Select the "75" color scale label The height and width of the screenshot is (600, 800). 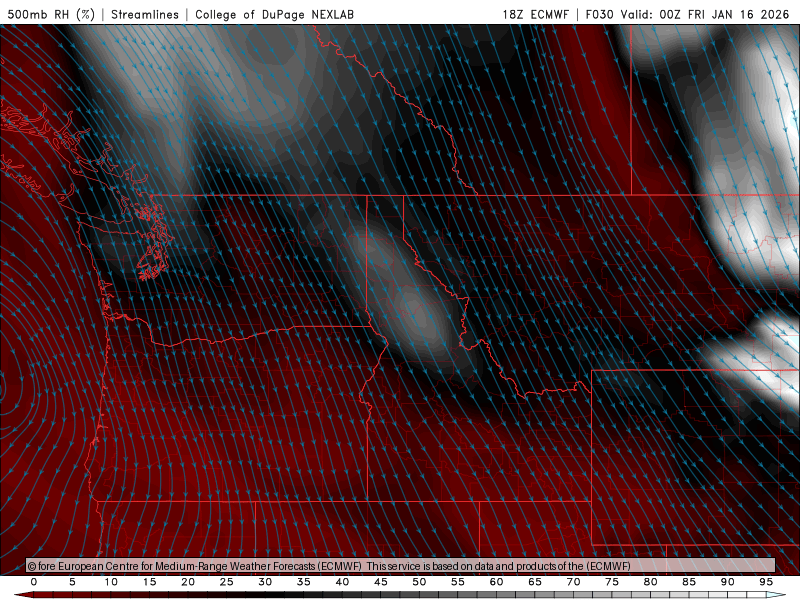[612, 582]
